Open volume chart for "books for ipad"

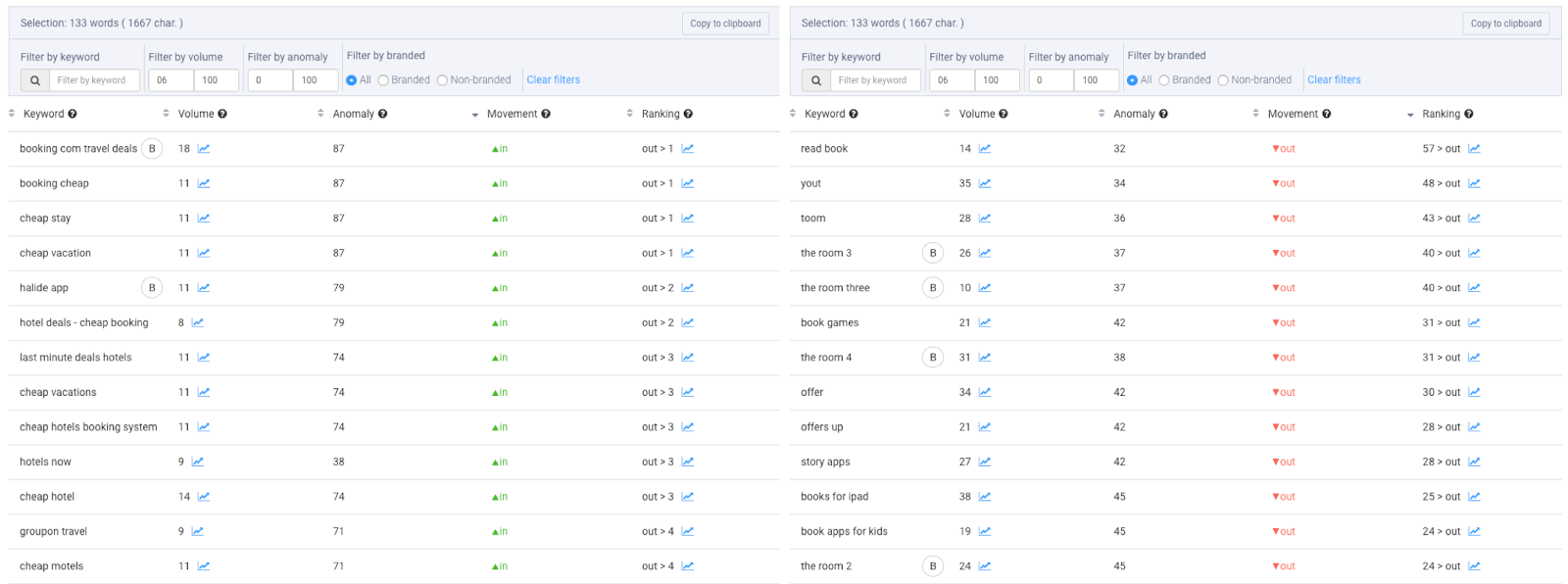(x=985, y=497)
